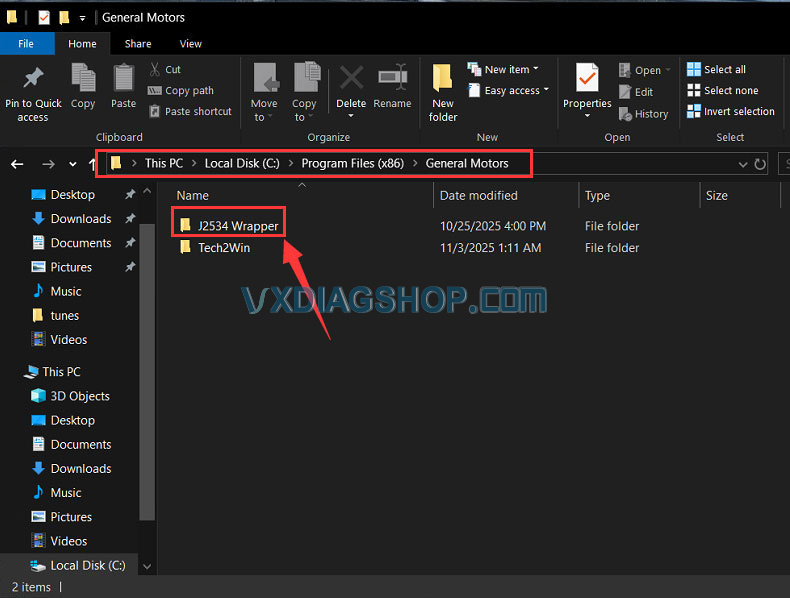
Task: Click Quick Access Toolbar properties checkmark icon
Action: 44,18
